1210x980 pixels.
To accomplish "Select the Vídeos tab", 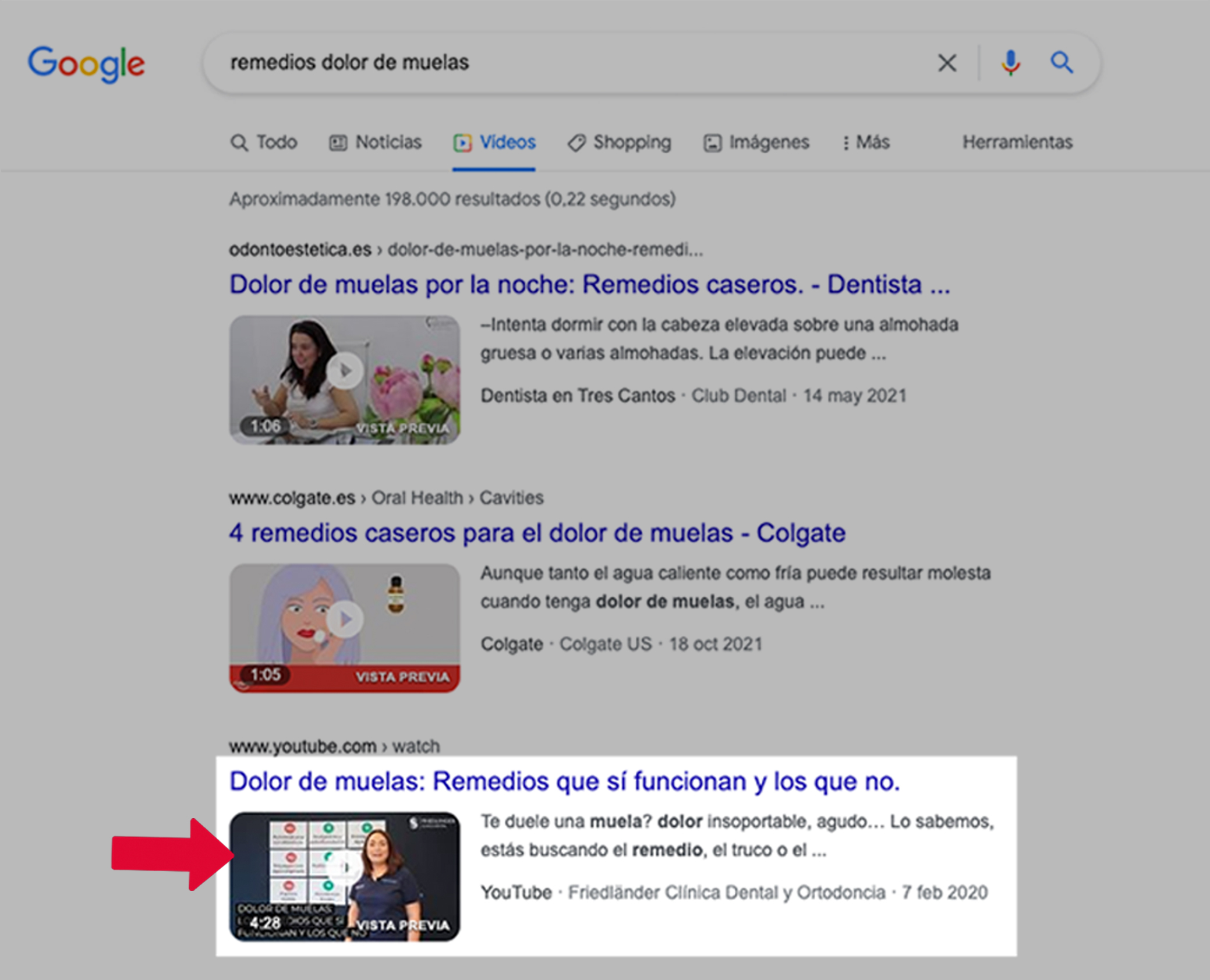I will tap(494, 142).
